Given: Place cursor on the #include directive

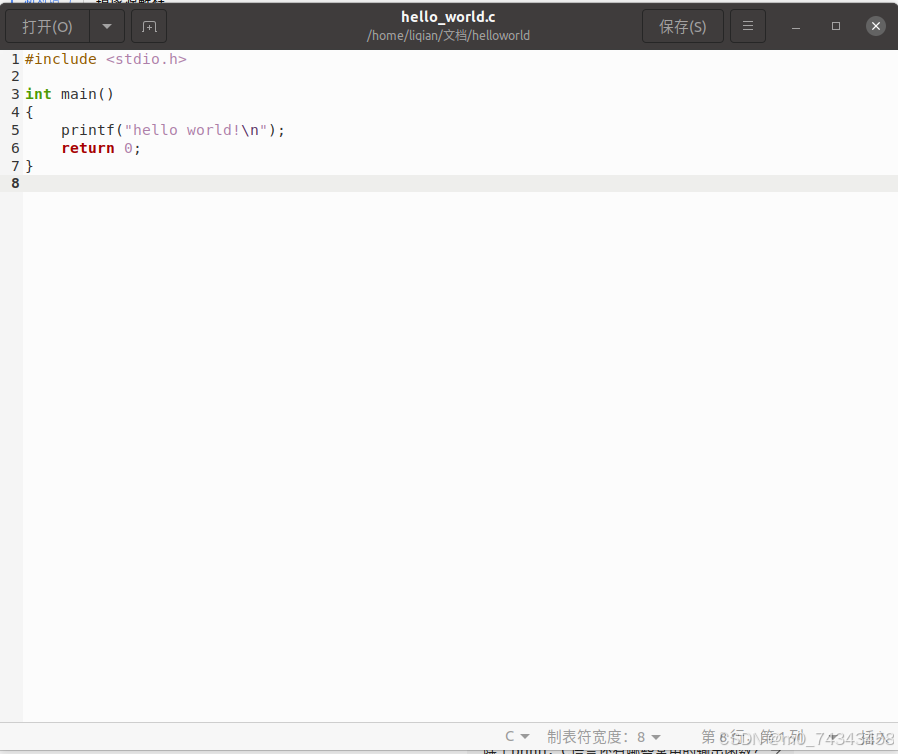Looking at the screenshot, I should tap(61, 59).
